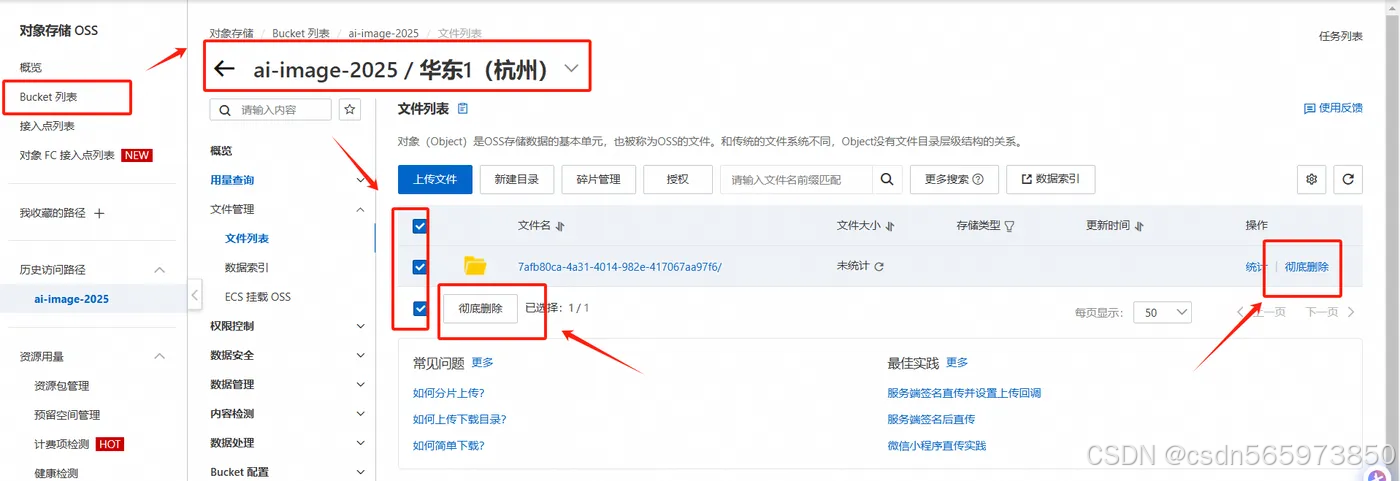Open 资源包管理 under 资源用量
The height and width of the screenshot is (481, 1400).
pos(62,385)
